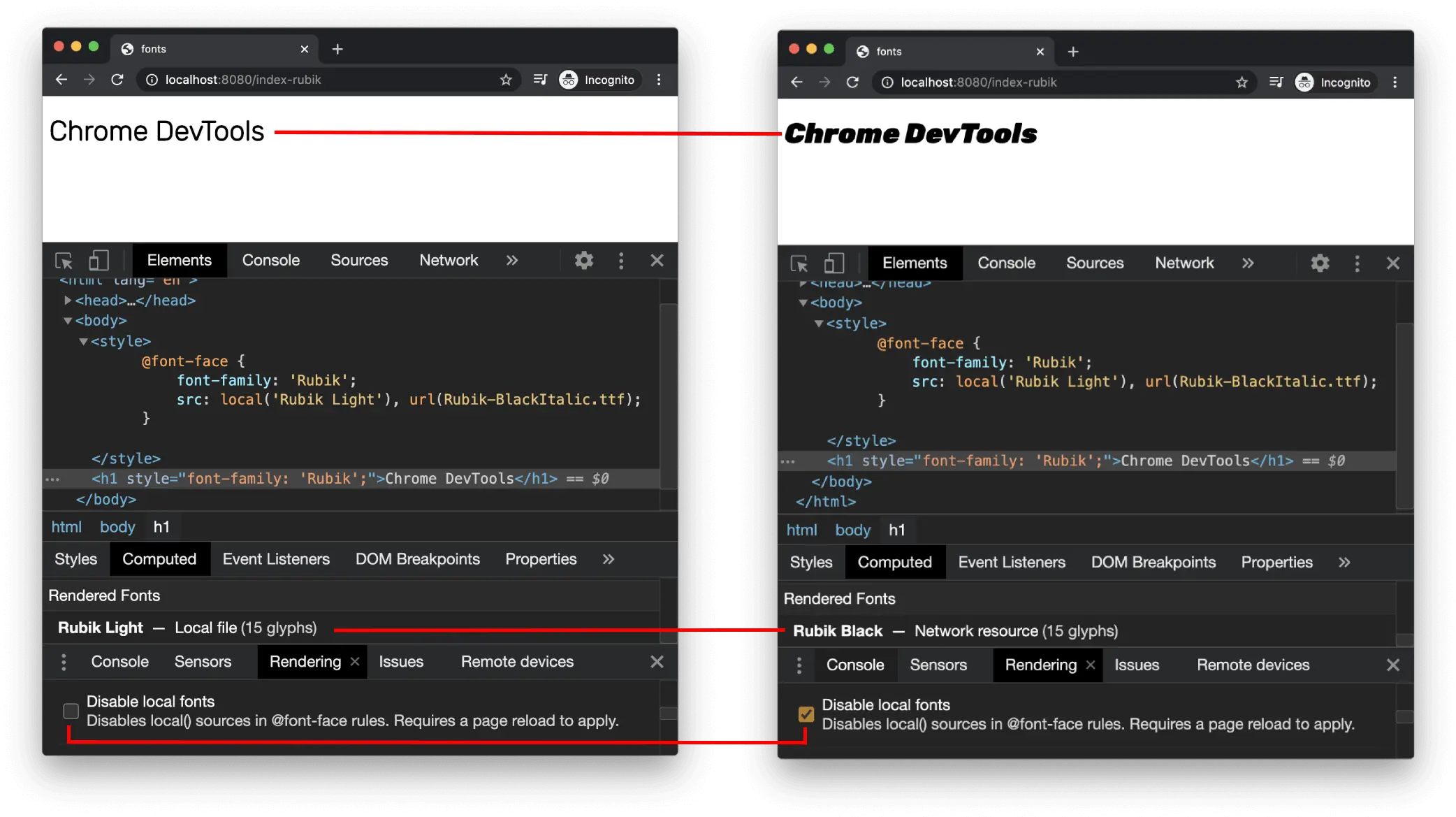This screenshot has height=817, width=1456.
Task: Click back arrow in right browser window
Action: tap(797, 82)
